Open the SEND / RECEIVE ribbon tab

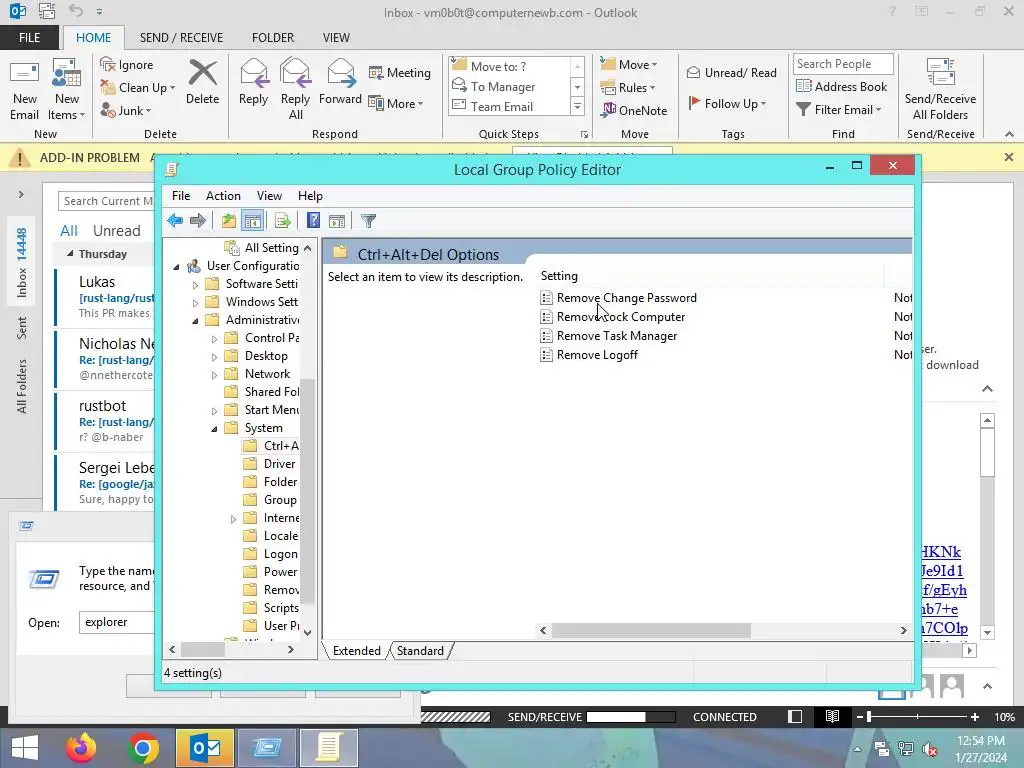click(x=181, y=38)
